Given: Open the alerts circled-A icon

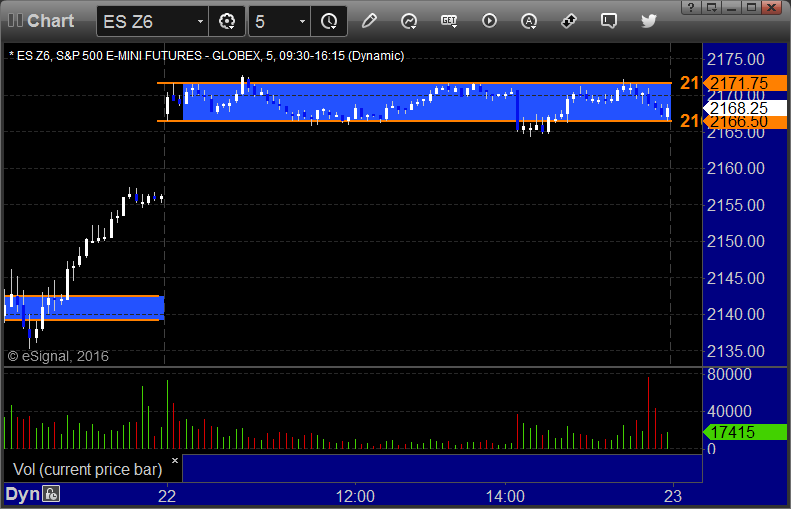Looking at the screenshot, I should (x=529, y=21).
